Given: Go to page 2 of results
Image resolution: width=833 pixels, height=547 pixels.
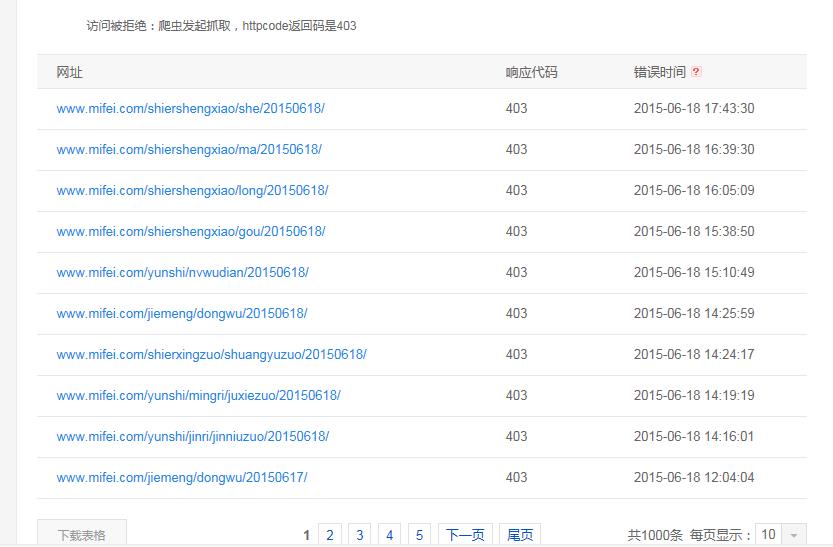Looking at the screenshot, I should pyautogui.click(x=330, y=535).
